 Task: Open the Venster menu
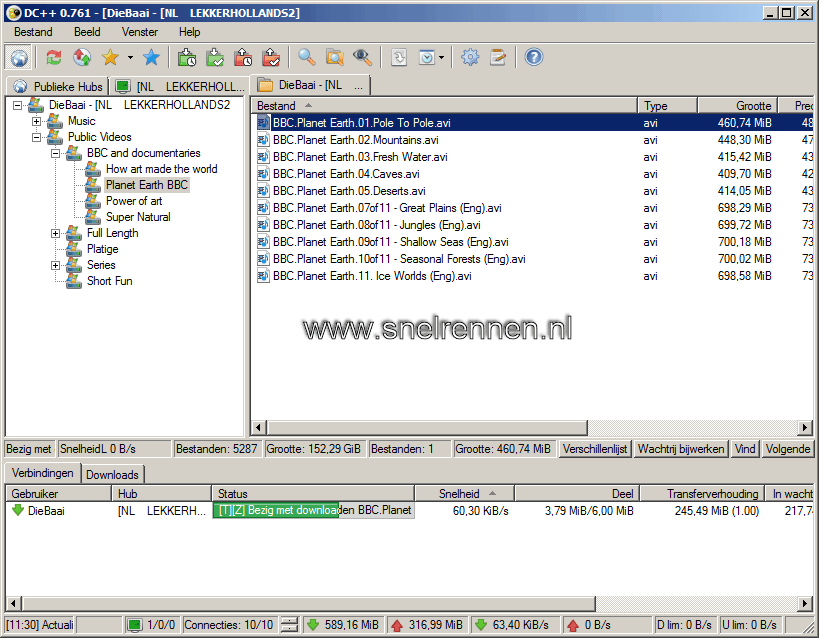(x=139, y=32)
